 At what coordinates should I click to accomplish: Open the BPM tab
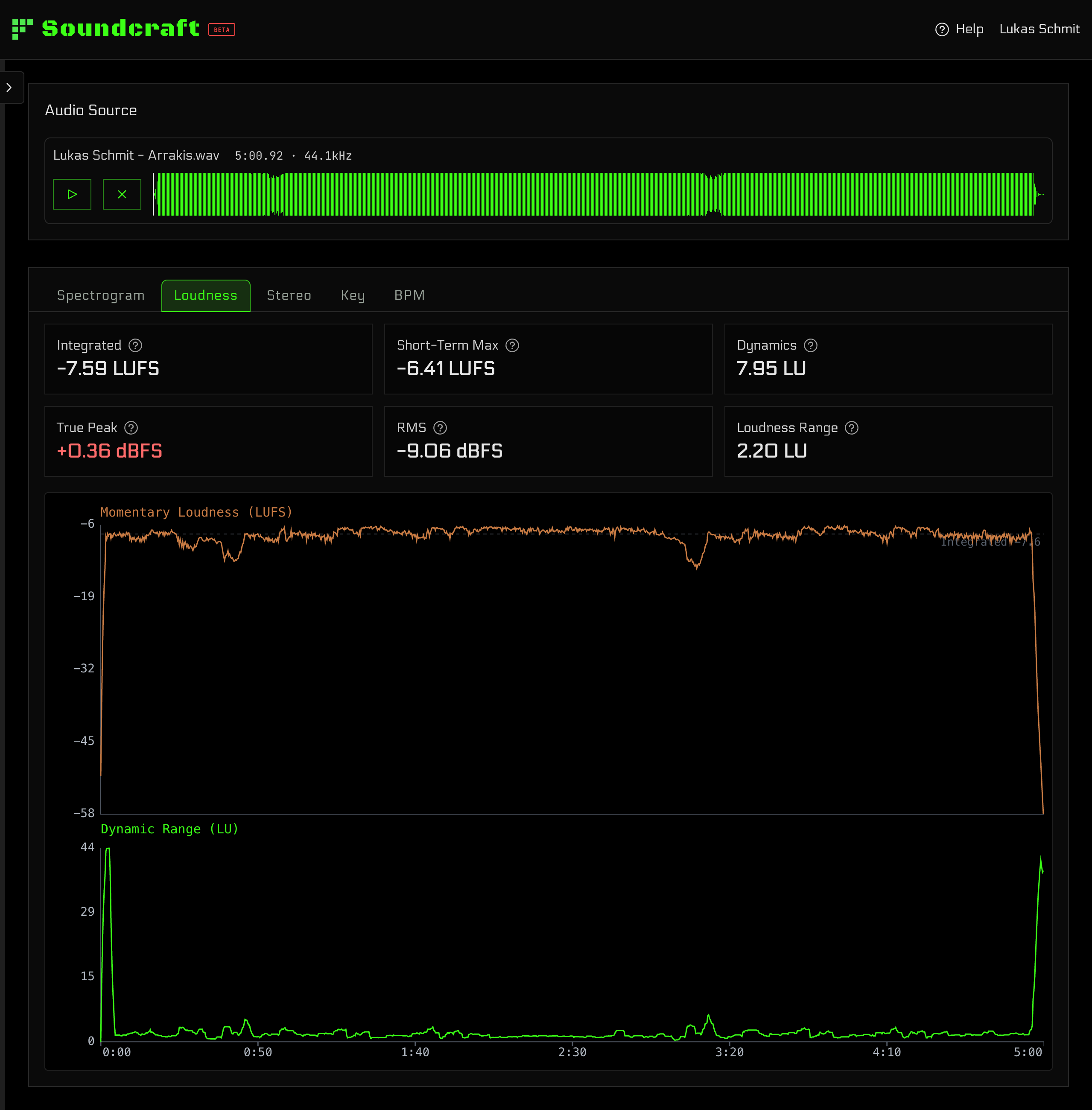409,295
